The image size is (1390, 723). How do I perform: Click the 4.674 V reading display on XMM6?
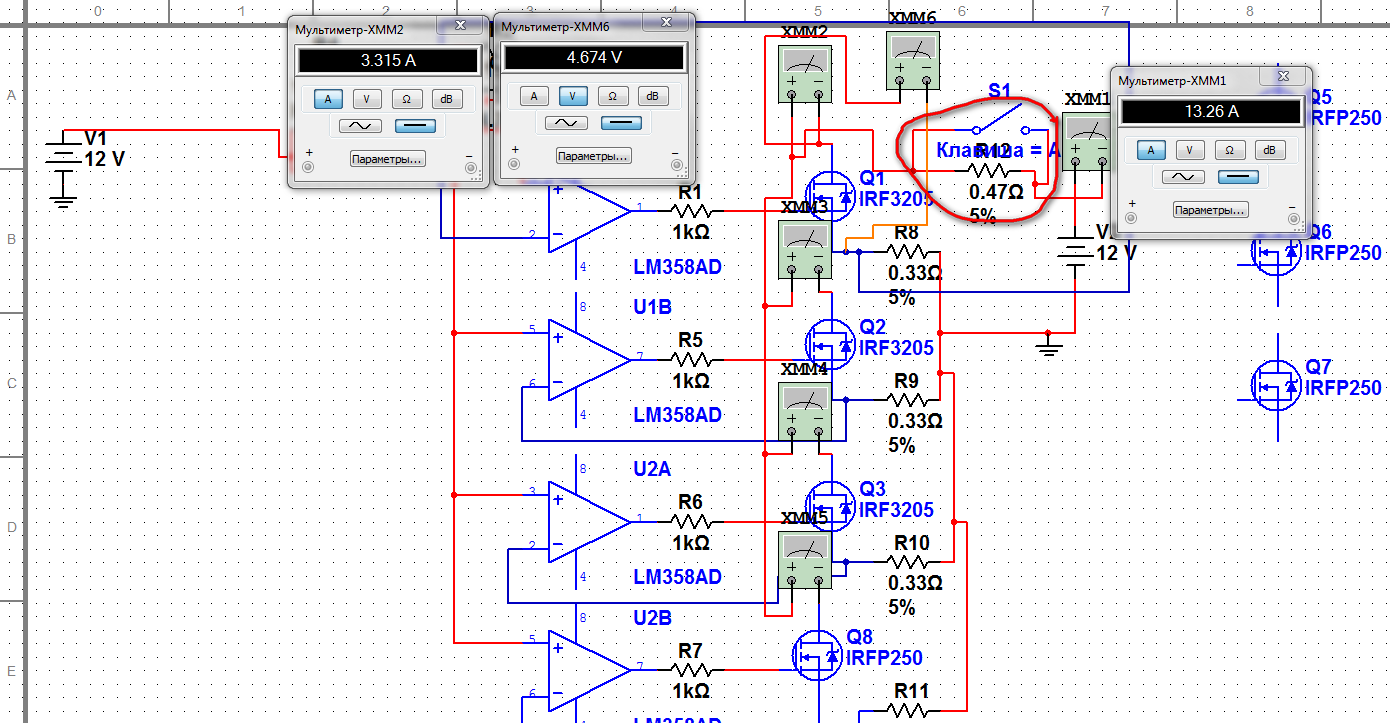coord(594,58)
